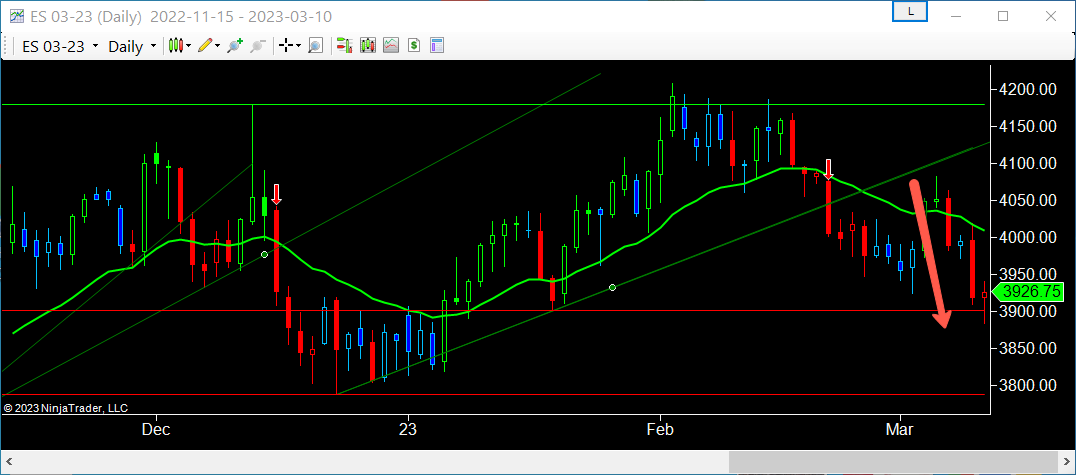Viewport: 1076px width, 475px height.
Task: Click the Feb date axis label
Action: coord(660,430)
